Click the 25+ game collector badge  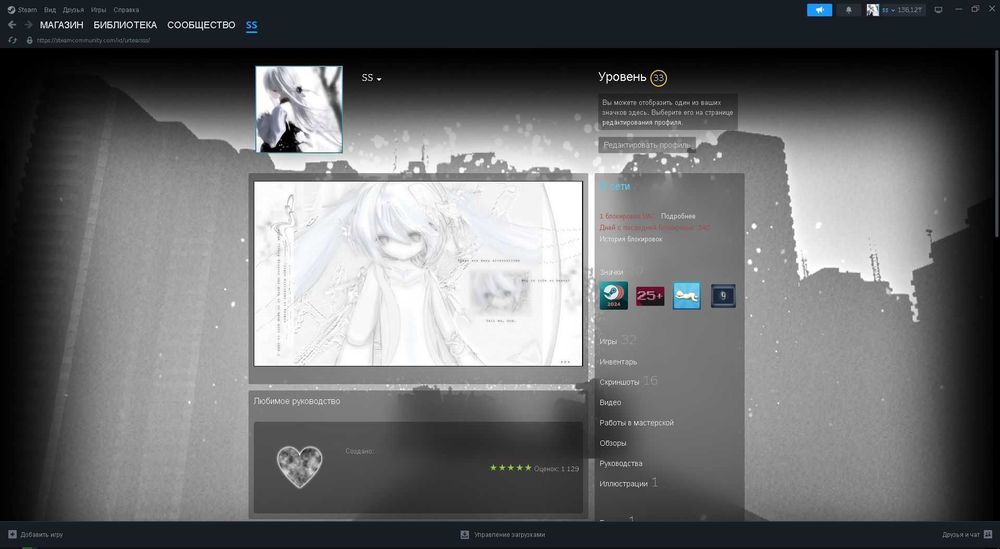point(650,296)
